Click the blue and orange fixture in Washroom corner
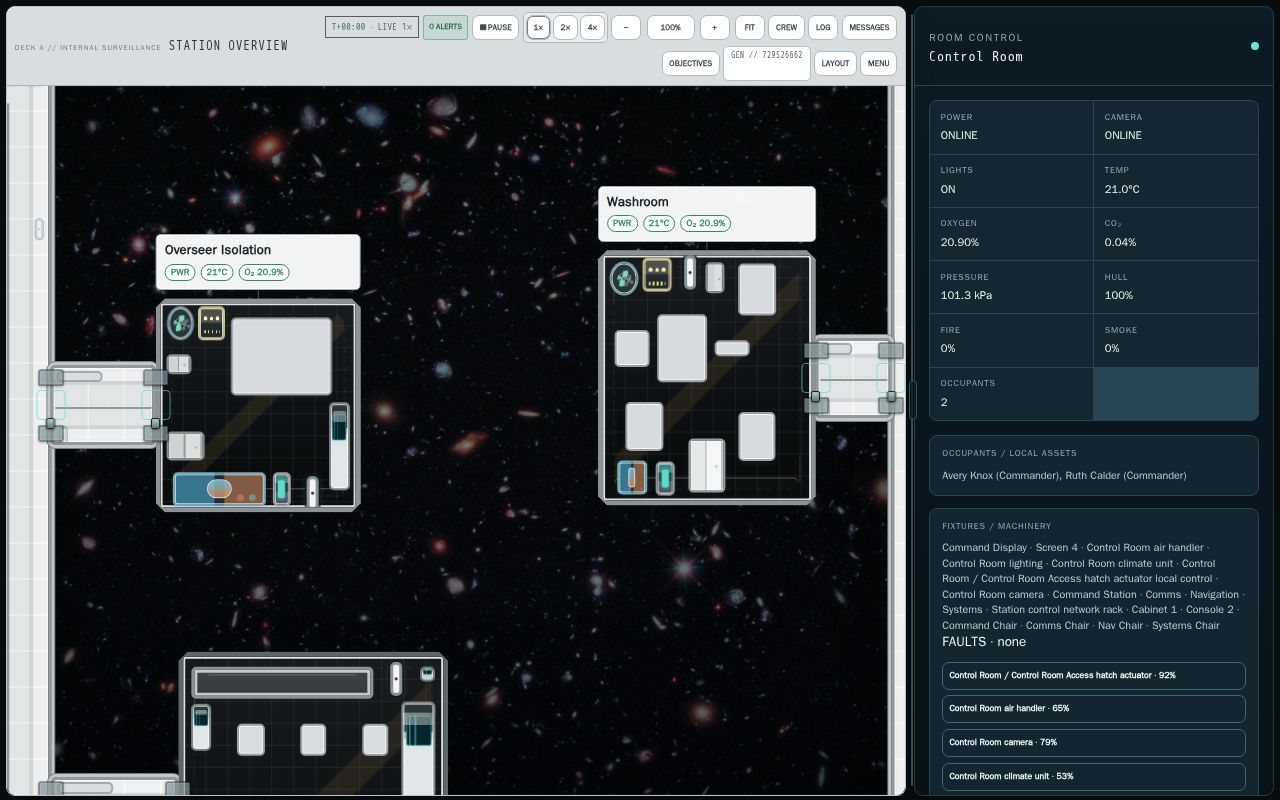The height and width of the screenshot is (800, 1280). click(632, 478)
